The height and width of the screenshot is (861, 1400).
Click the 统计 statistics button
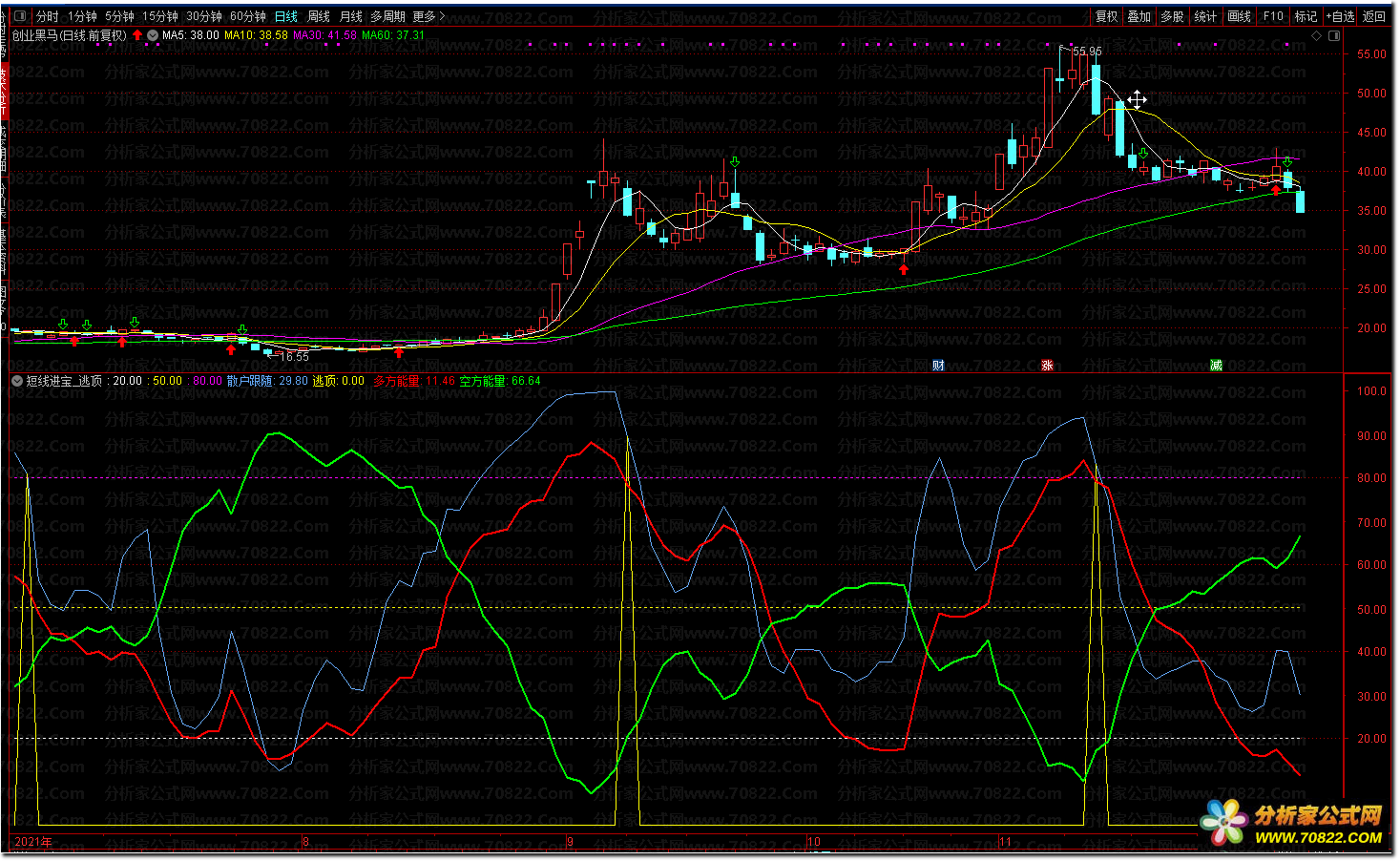[x=1205, y=16]
